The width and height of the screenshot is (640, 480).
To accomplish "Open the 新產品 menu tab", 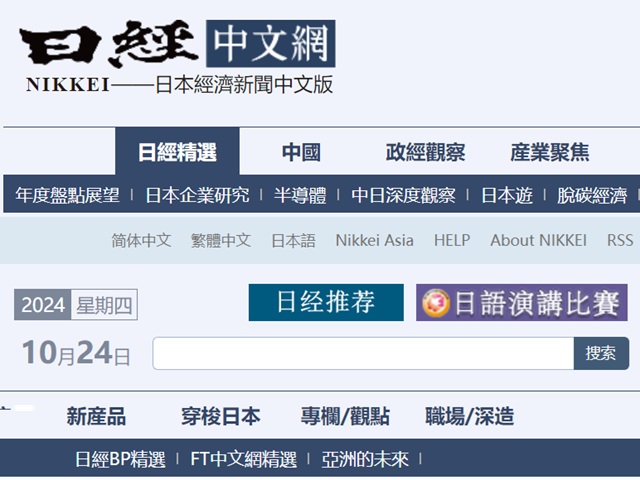I will 96,416.
